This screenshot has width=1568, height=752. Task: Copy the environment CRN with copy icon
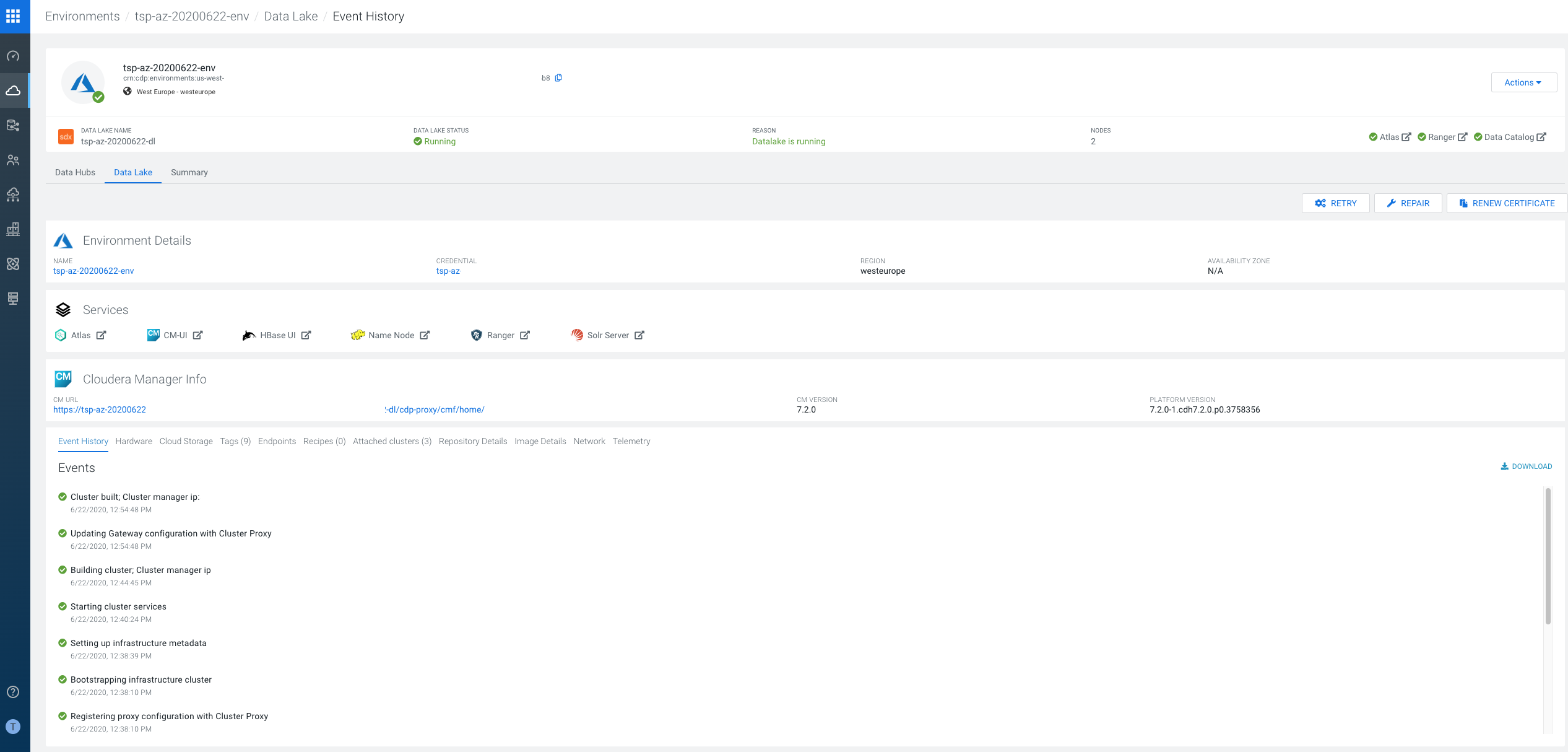pos(558,78)
